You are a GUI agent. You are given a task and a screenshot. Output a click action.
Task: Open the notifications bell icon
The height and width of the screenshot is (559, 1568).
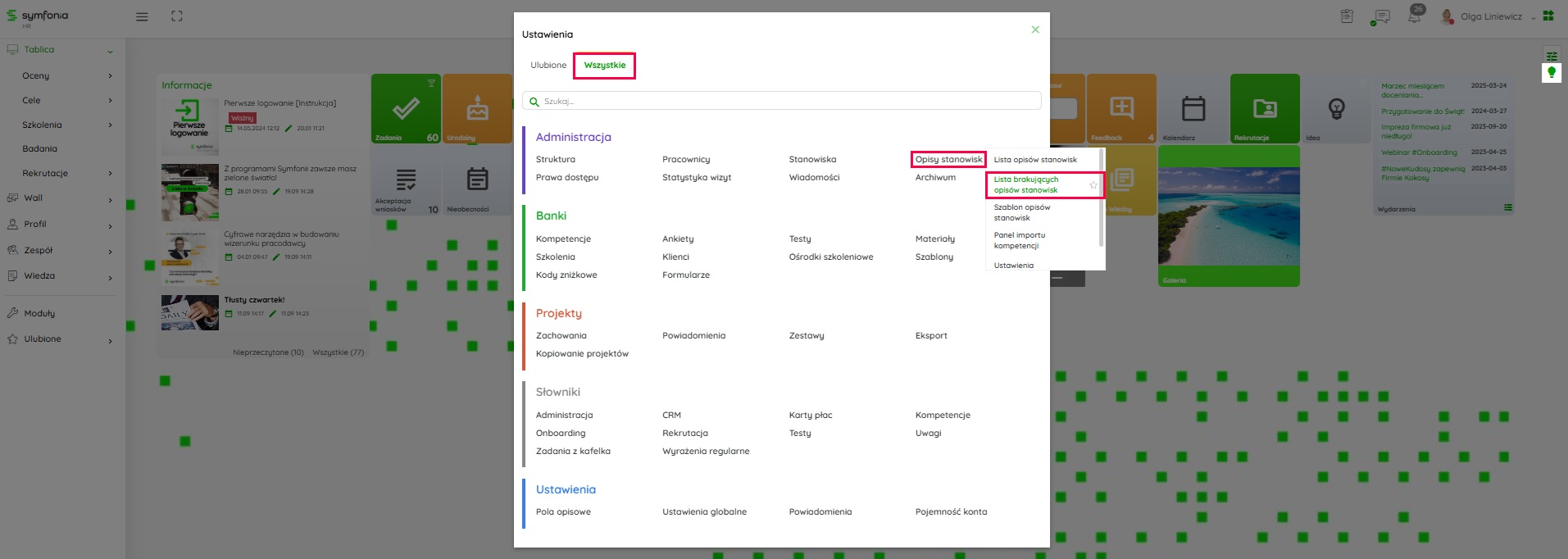click(1414, 16)
